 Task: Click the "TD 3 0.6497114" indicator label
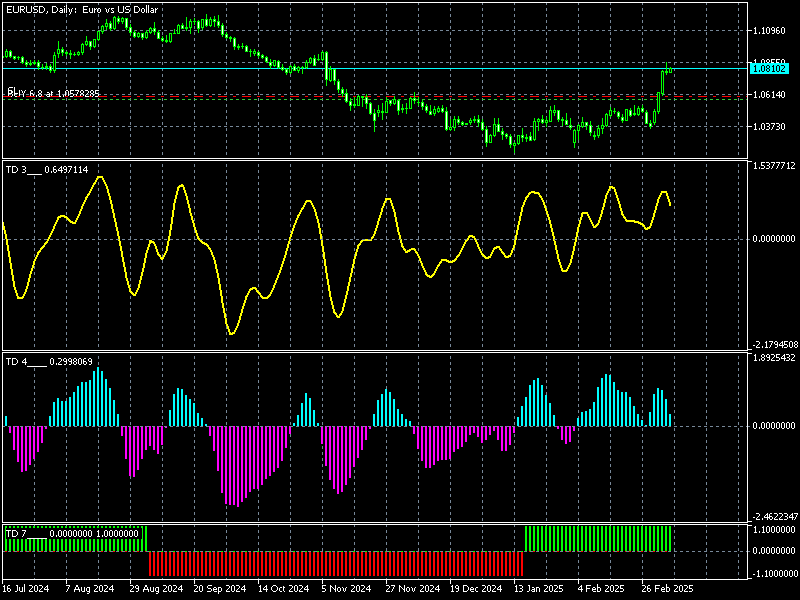click(46, 169)
